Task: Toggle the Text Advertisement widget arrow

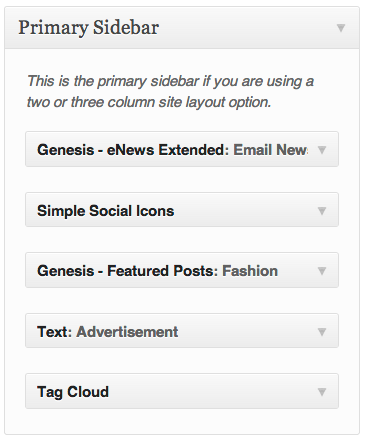Action: (322, 332)
